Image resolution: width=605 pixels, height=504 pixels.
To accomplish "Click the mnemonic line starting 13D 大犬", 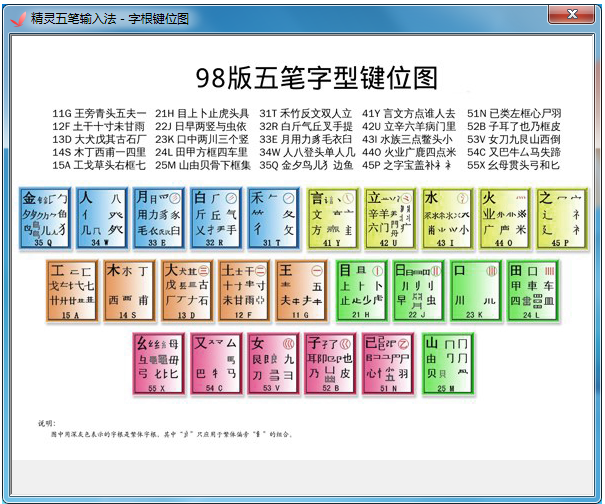I will (99, 139).
